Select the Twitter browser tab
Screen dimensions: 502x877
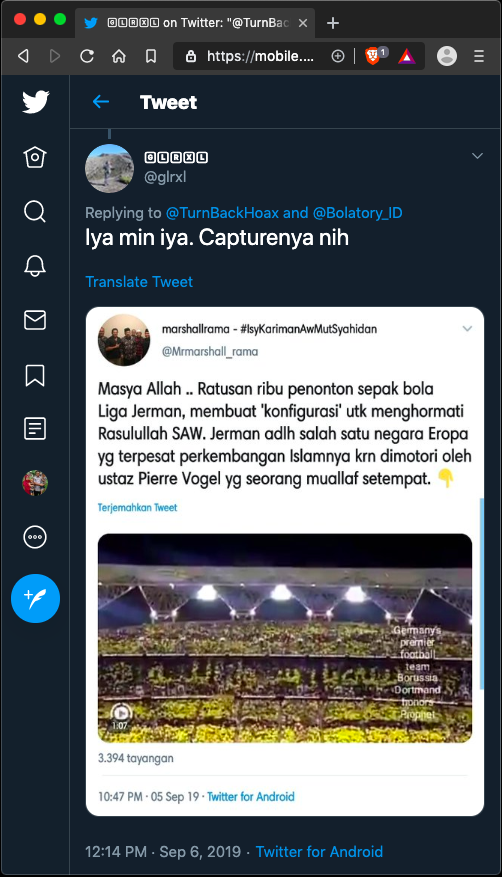195,23
